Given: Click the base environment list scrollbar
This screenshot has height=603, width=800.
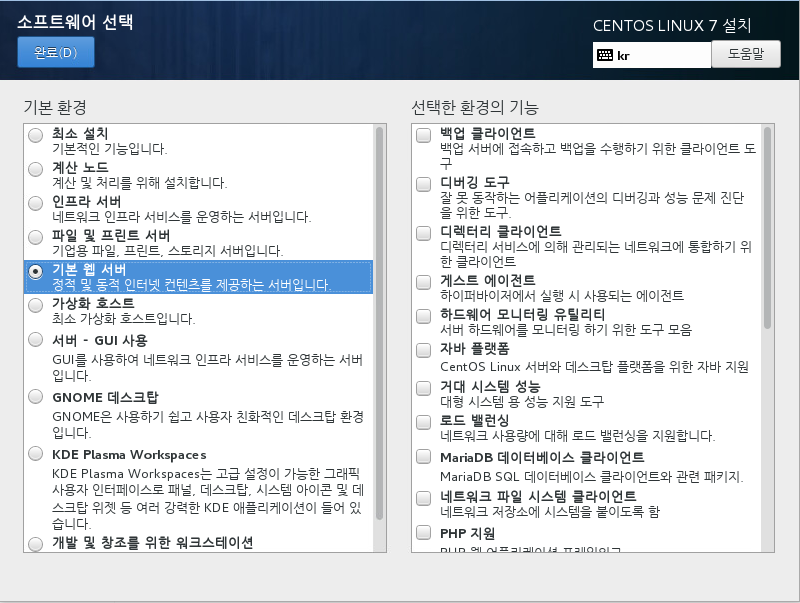Looking at the screenshot, I should (x=379, y=323).
